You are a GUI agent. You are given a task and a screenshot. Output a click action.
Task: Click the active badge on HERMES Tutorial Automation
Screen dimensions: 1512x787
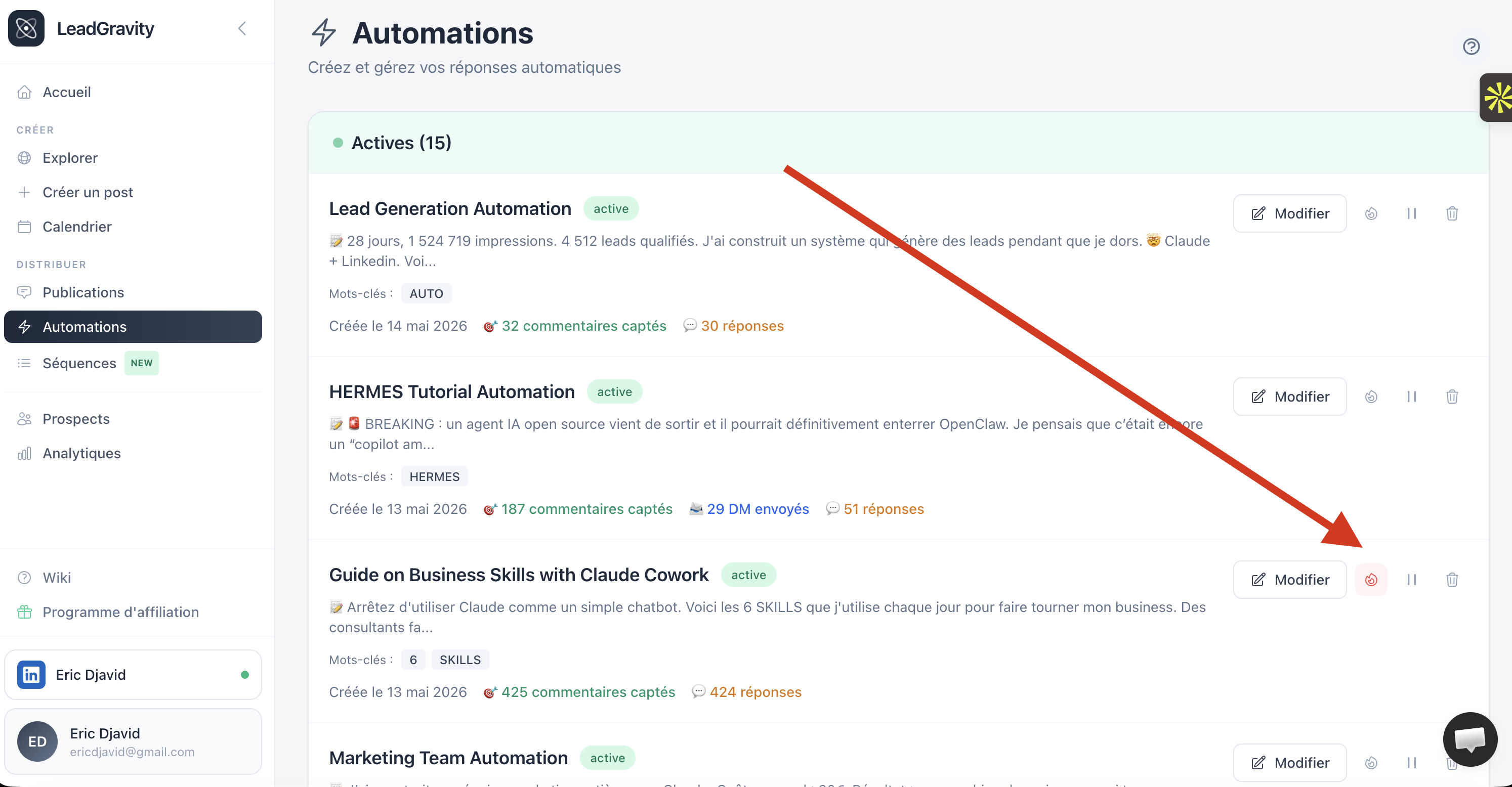(614, 391)
